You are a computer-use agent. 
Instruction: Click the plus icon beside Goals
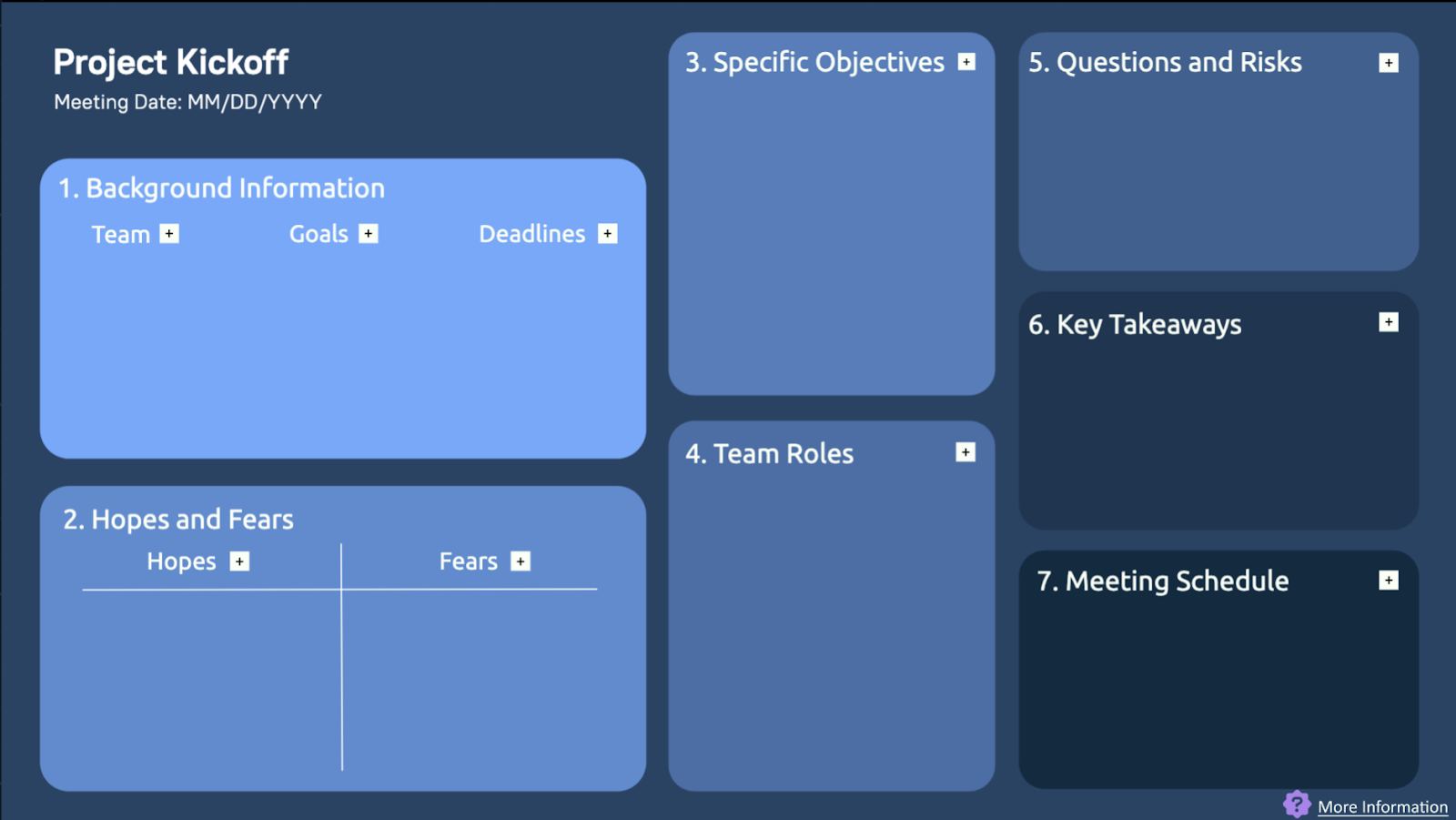click(369, 234)
